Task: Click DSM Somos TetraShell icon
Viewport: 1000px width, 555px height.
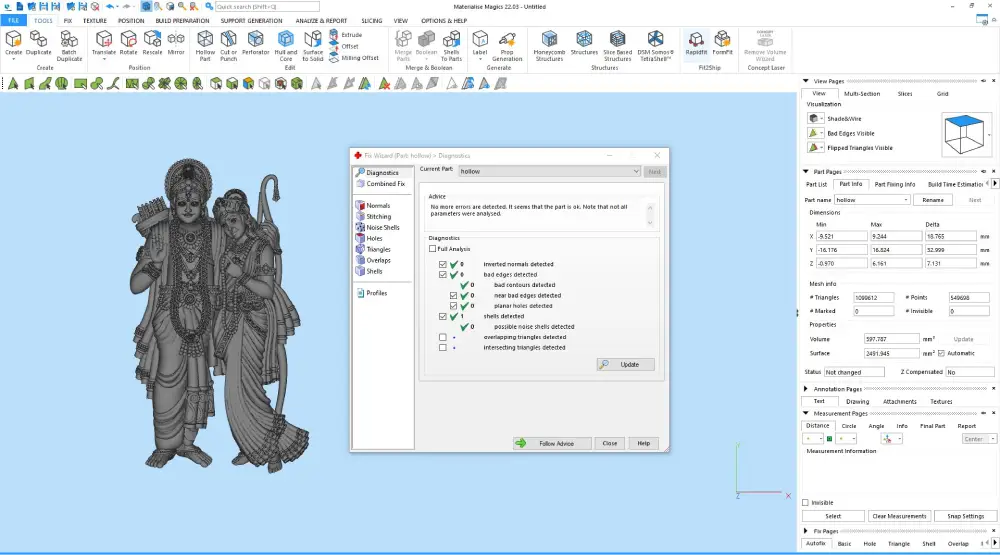Action: (x=656, y=46)
